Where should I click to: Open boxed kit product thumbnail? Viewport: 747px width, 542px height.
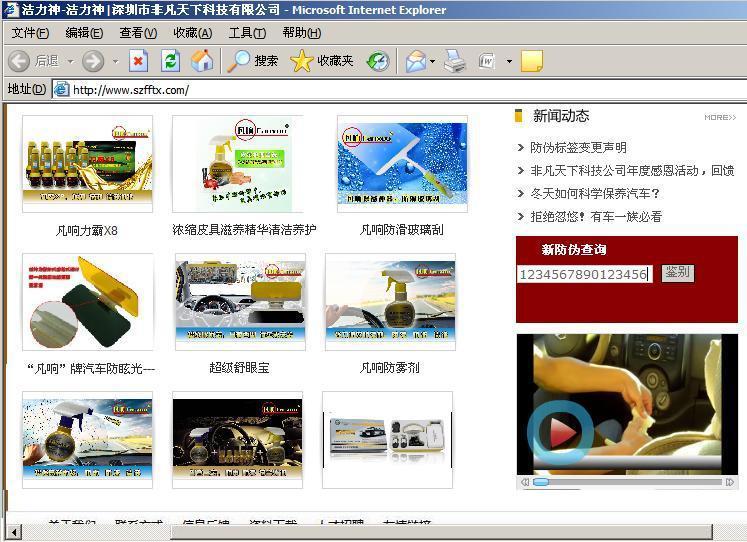coord(387,440)
